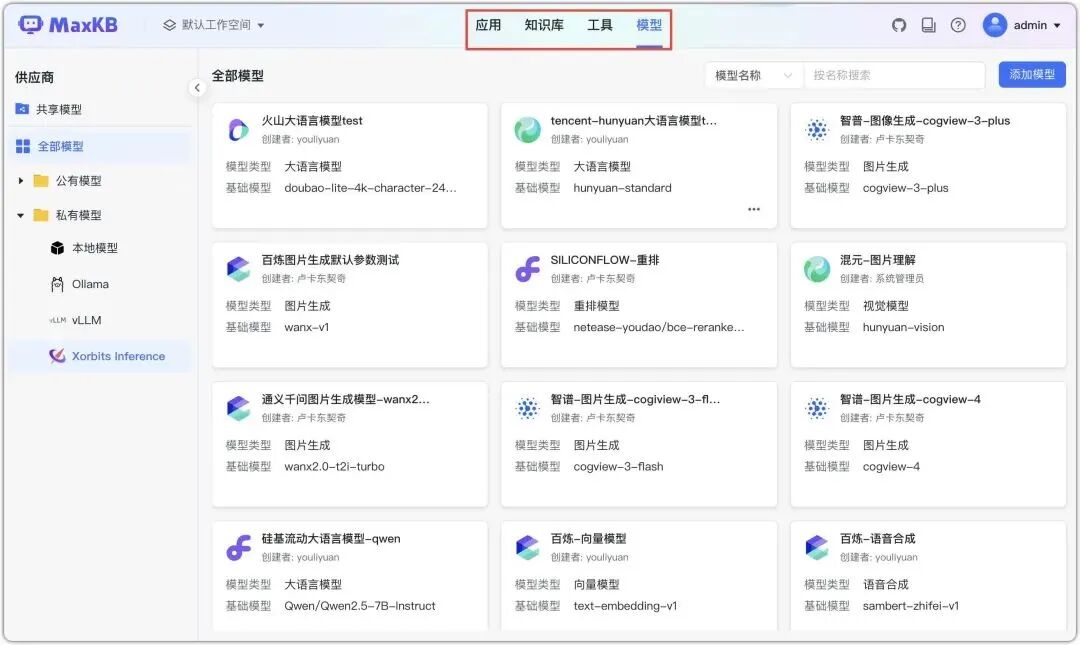Click the 语音合成 model type value
The height and width of the screenshot is (645, 1080).
point(885,584)
